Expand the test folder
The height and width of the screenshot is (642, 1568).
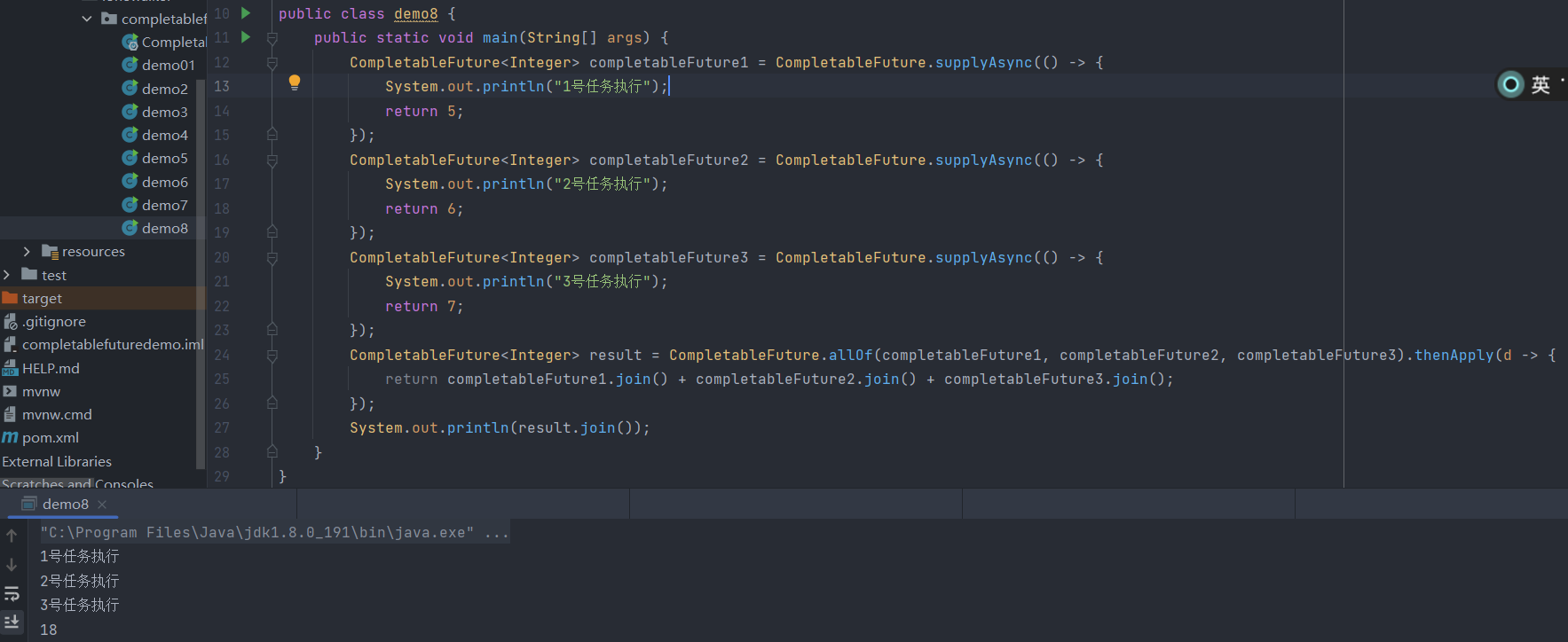tap(7, 276)
